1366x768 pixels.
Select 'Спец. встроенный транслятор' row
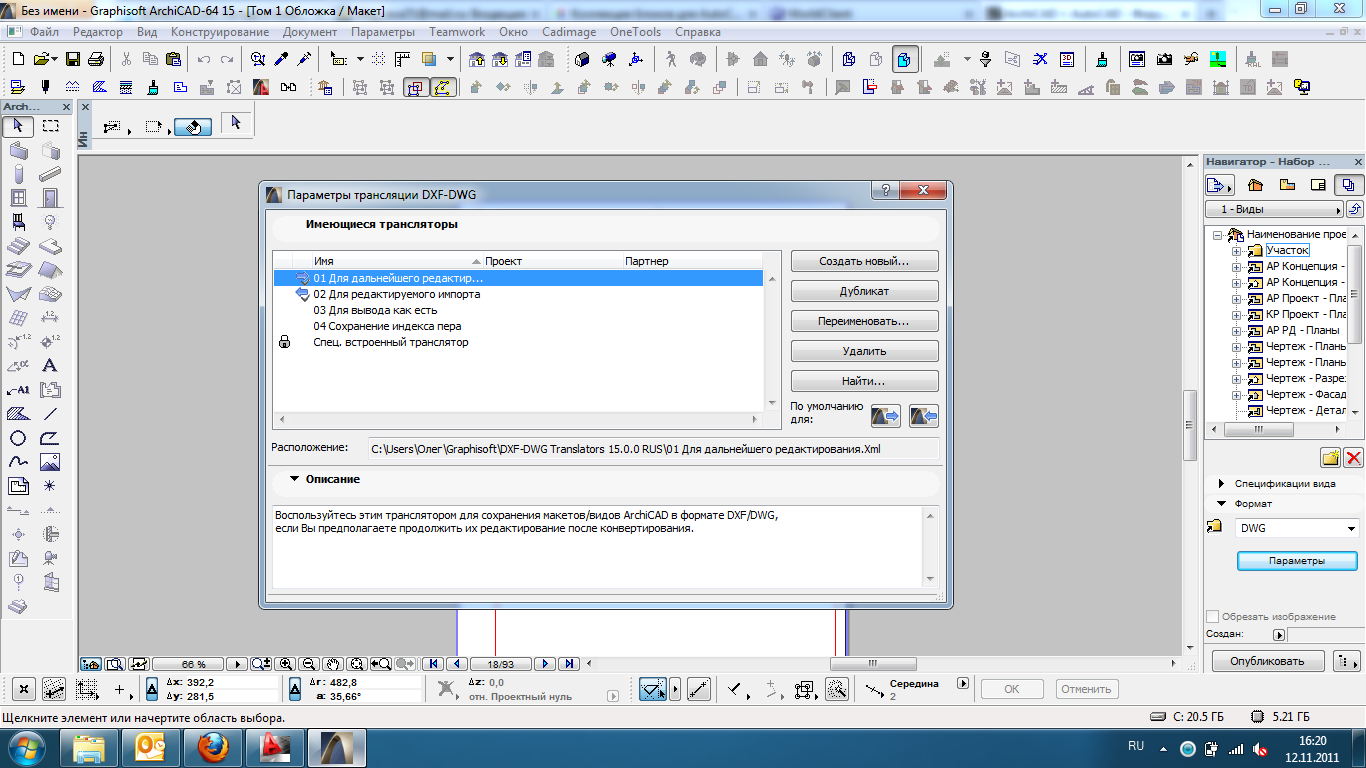(518, 342)
